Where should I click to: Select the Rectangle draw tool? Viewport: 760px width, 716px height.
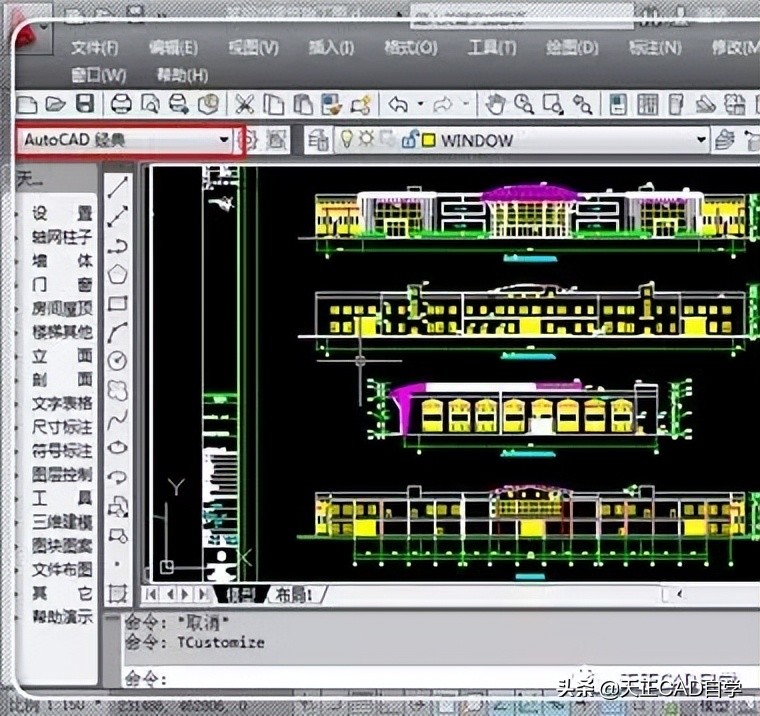pyautogui.click(x=118, y=302)
